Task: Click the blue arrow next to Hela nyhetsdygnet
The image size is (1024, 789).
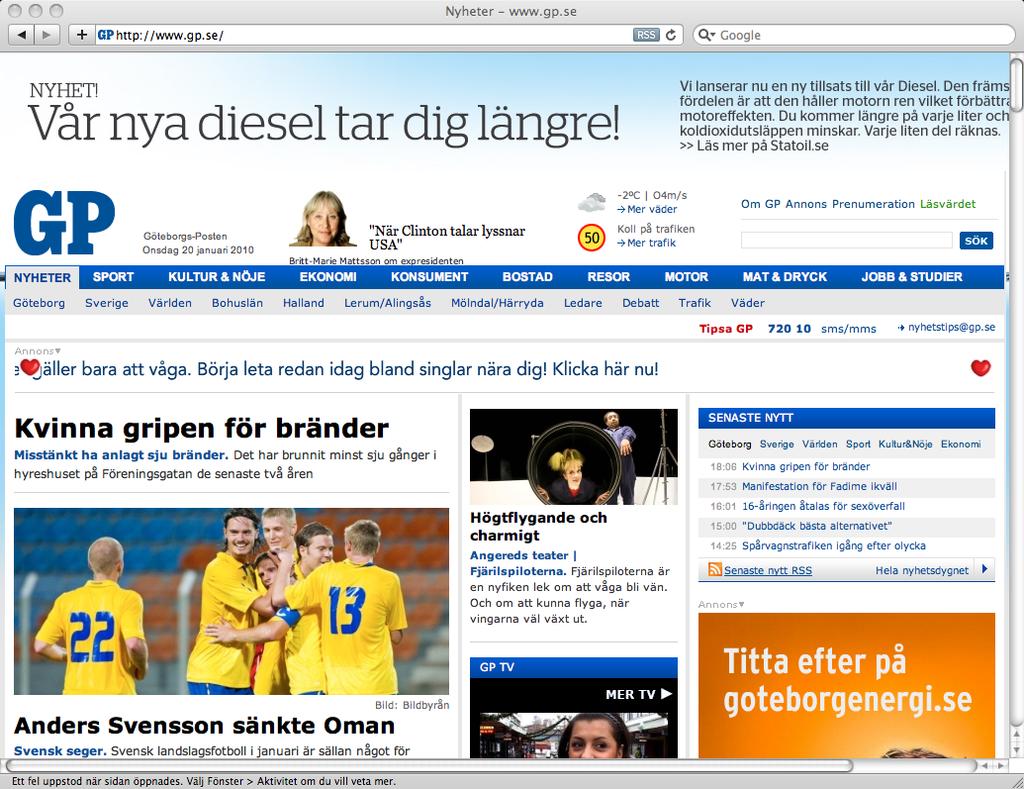Action: (985, 569)
